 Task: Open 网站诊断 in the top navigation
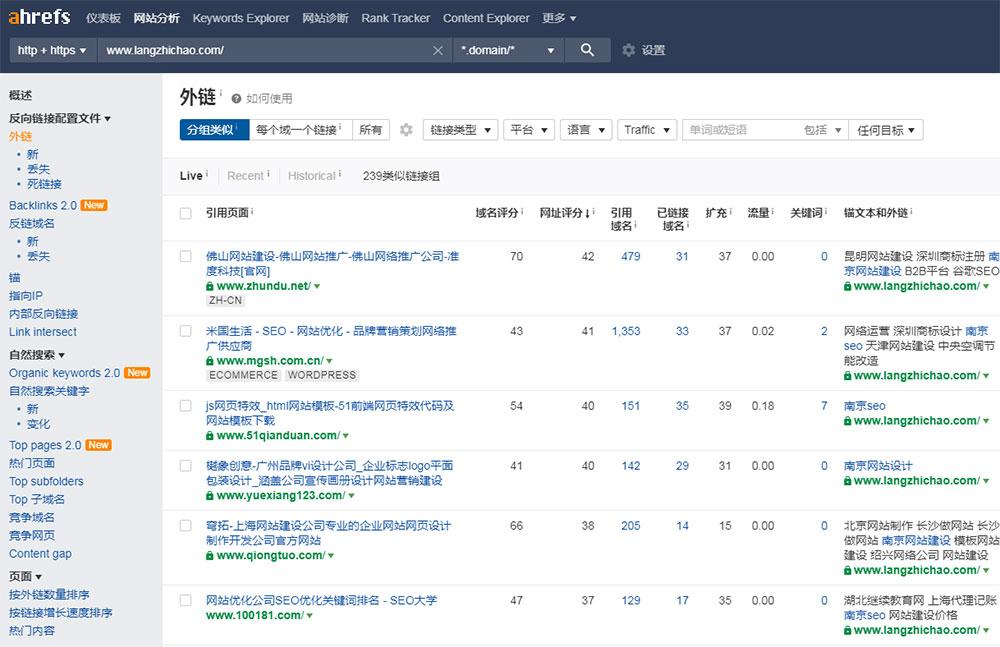(325, 19)
